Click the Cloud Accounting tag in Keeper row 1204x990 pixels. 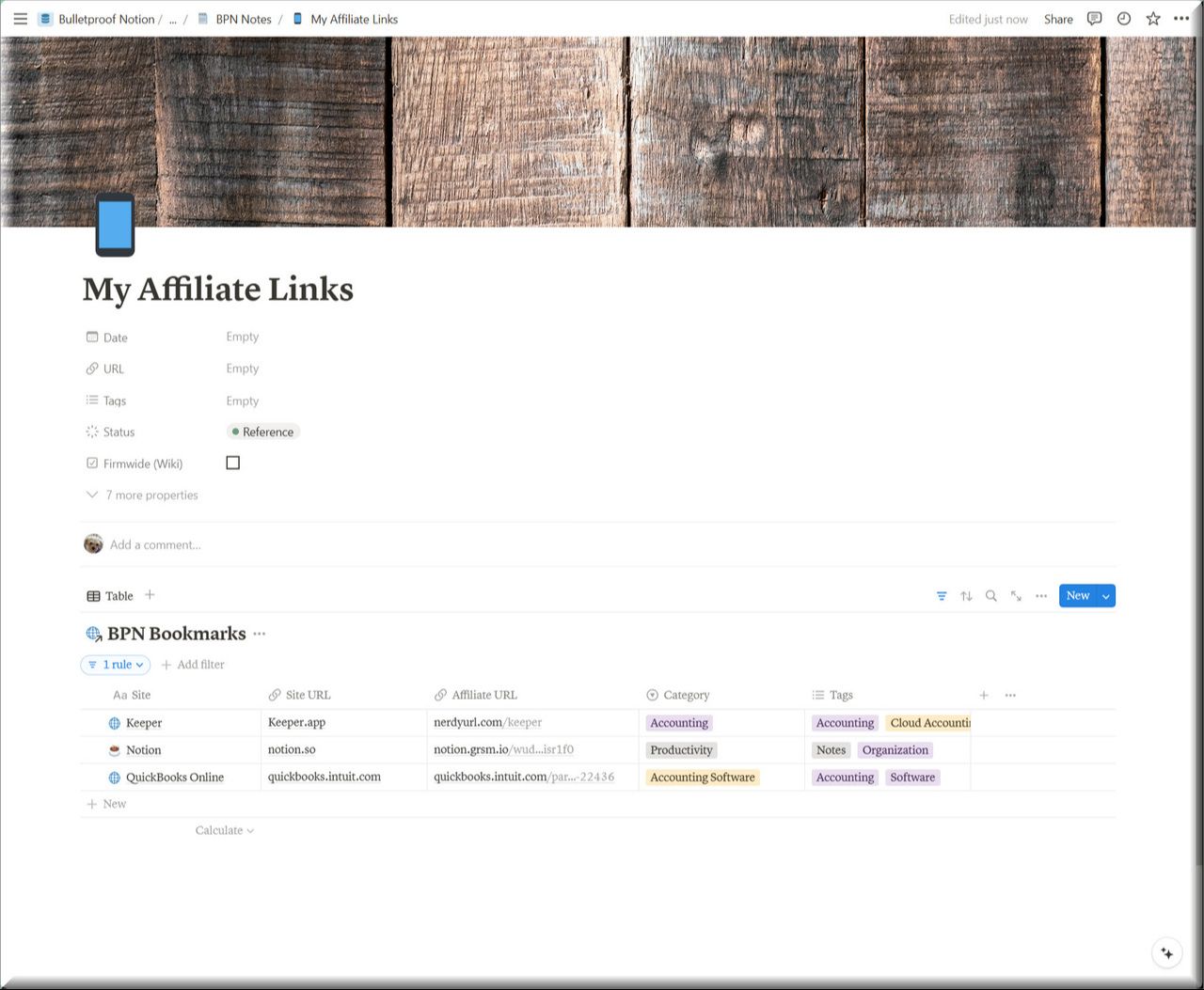(928, 723)
